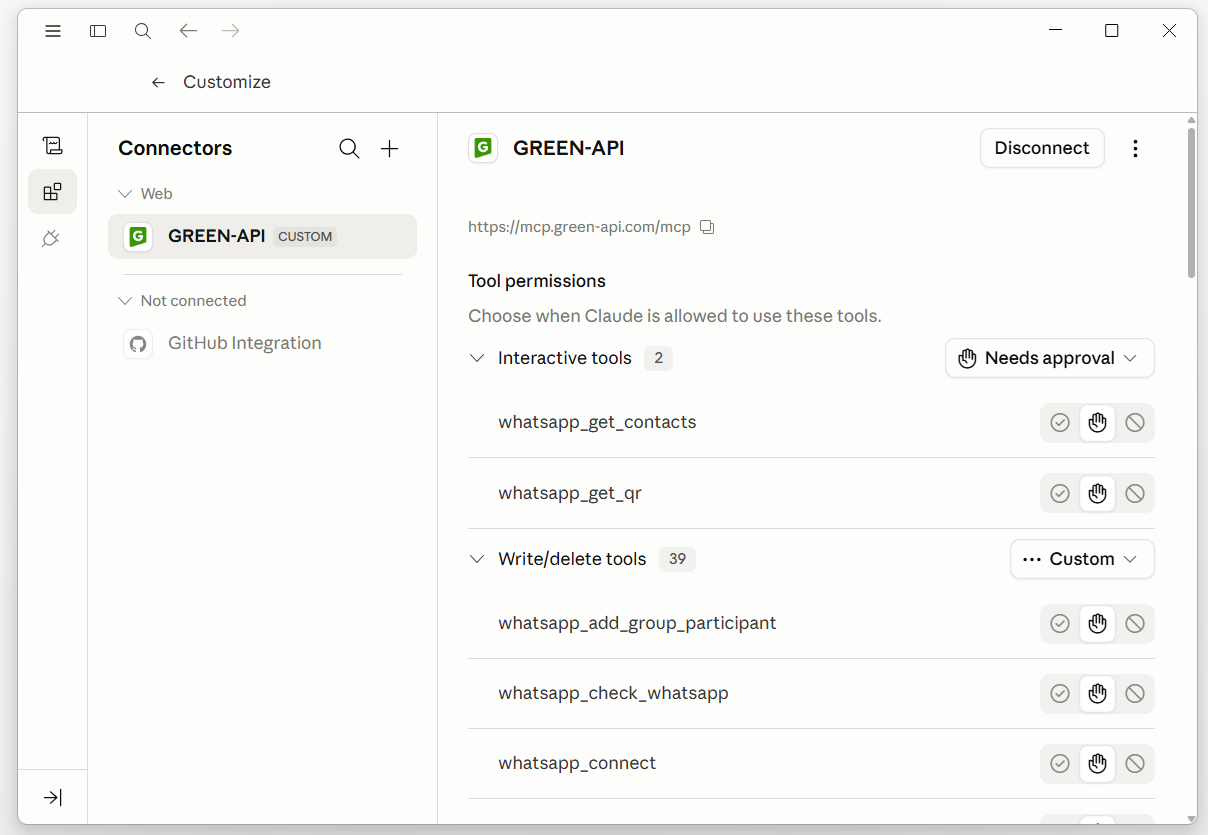Always allow whatsapp_check_whatsapp

(x=1060, y=694)
